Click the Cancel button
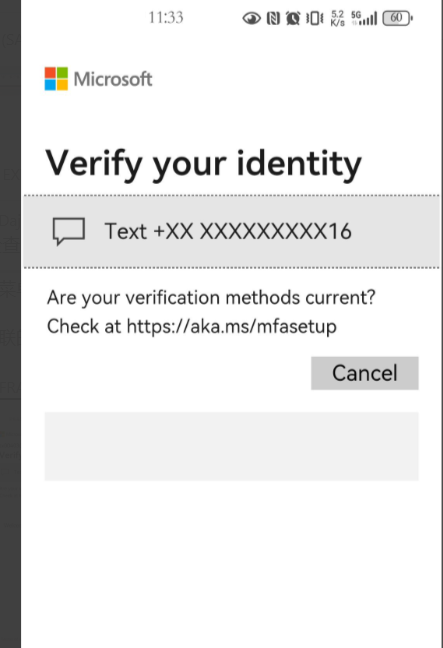 (x=364, y=373)
